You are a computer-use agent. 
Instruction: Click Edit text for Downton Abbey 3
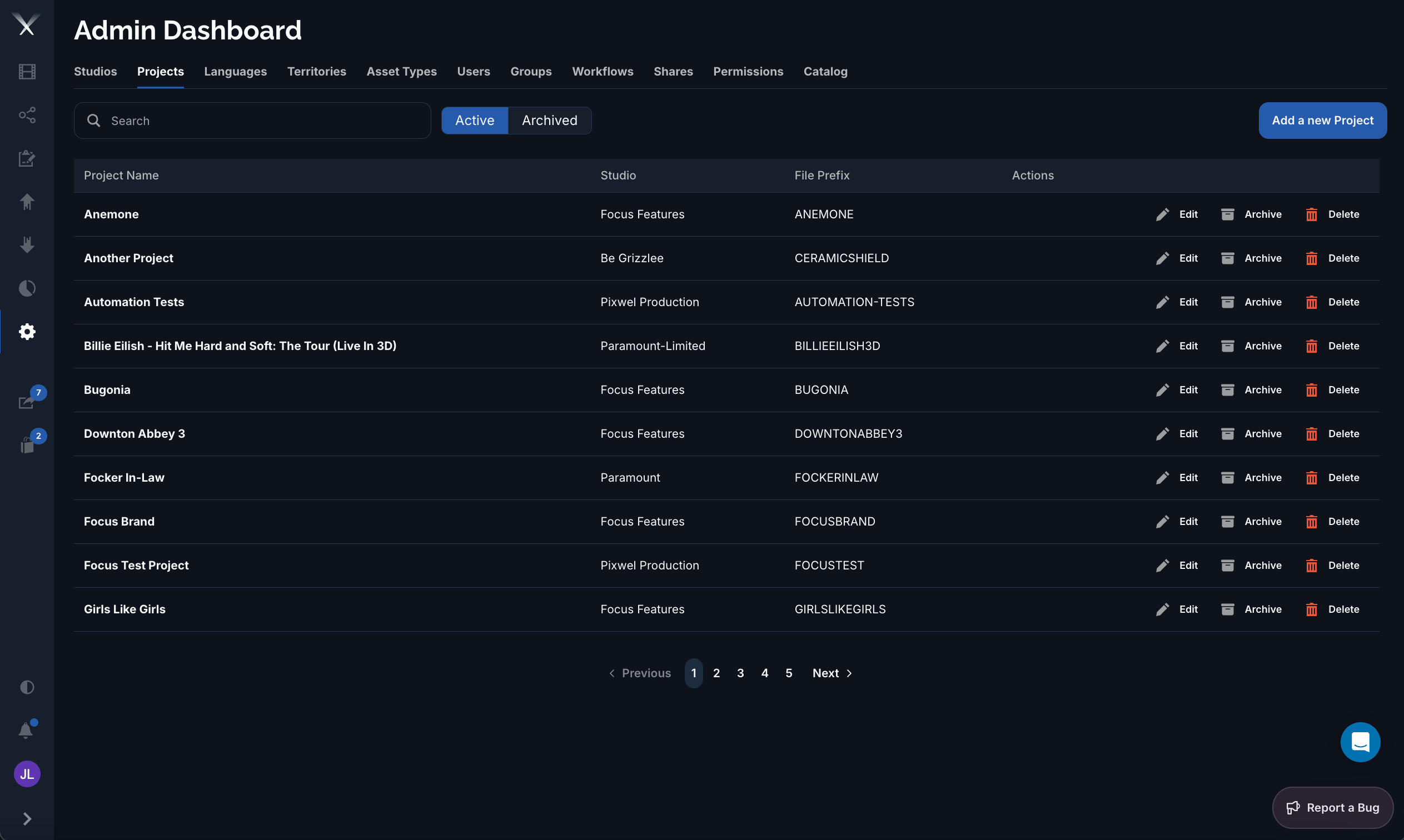(x=1188, y=434)
